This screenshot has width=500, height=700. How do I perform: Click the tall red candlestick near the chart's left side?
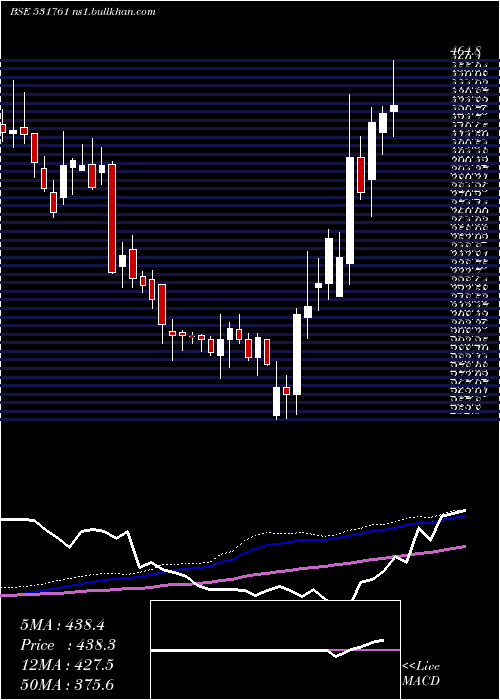point(112,218)
